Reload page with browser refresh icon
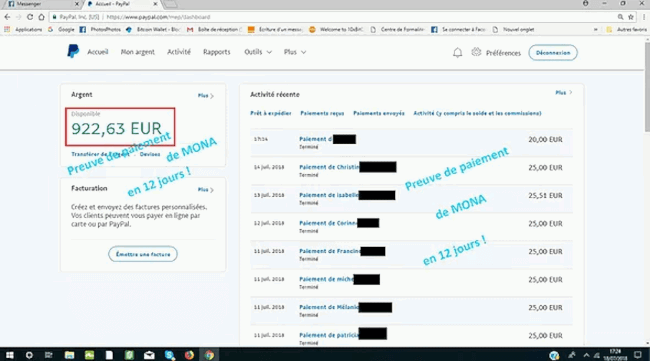 [x=29, y=17]
